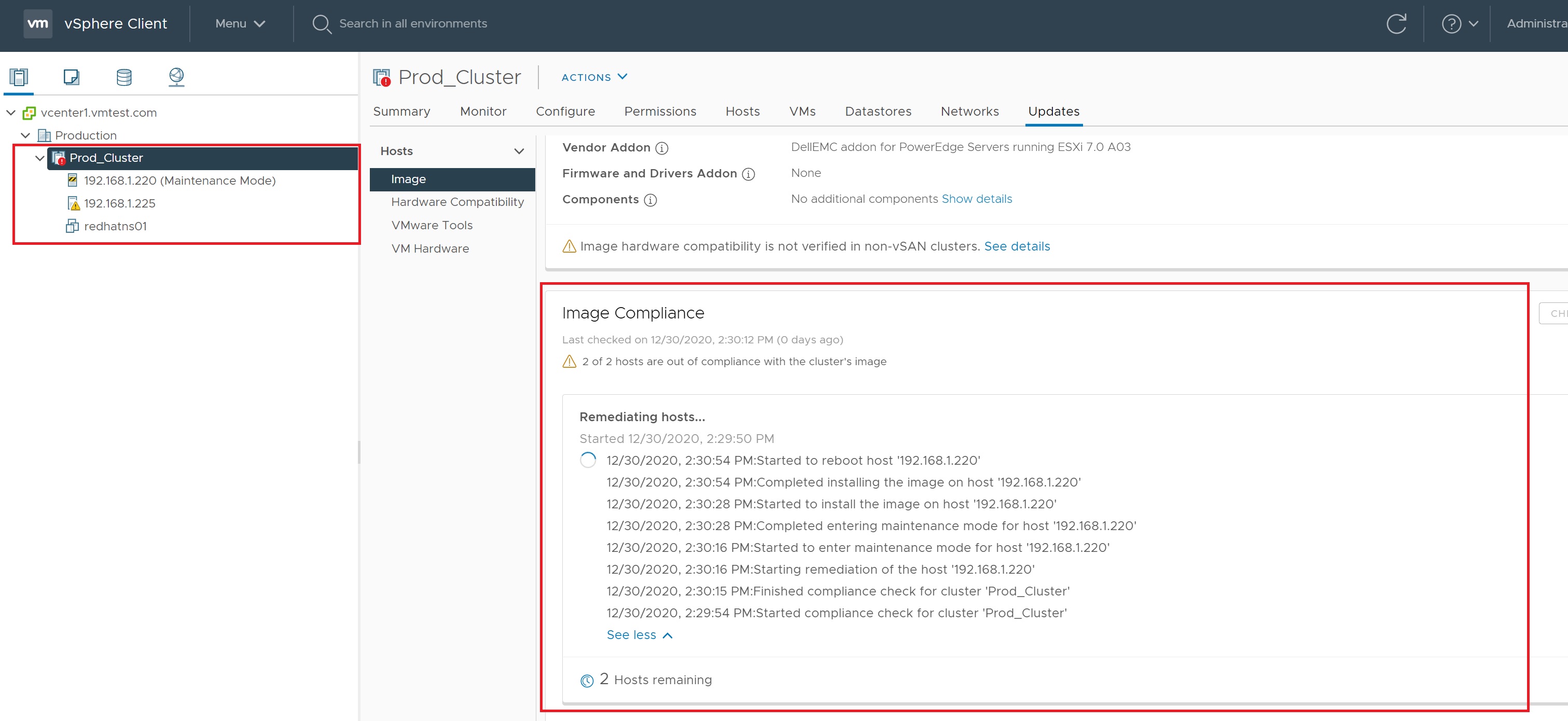1568x721 pixels.
Task: Click the hardware compatibility warning triangle icon
Action: coord(569,246)
